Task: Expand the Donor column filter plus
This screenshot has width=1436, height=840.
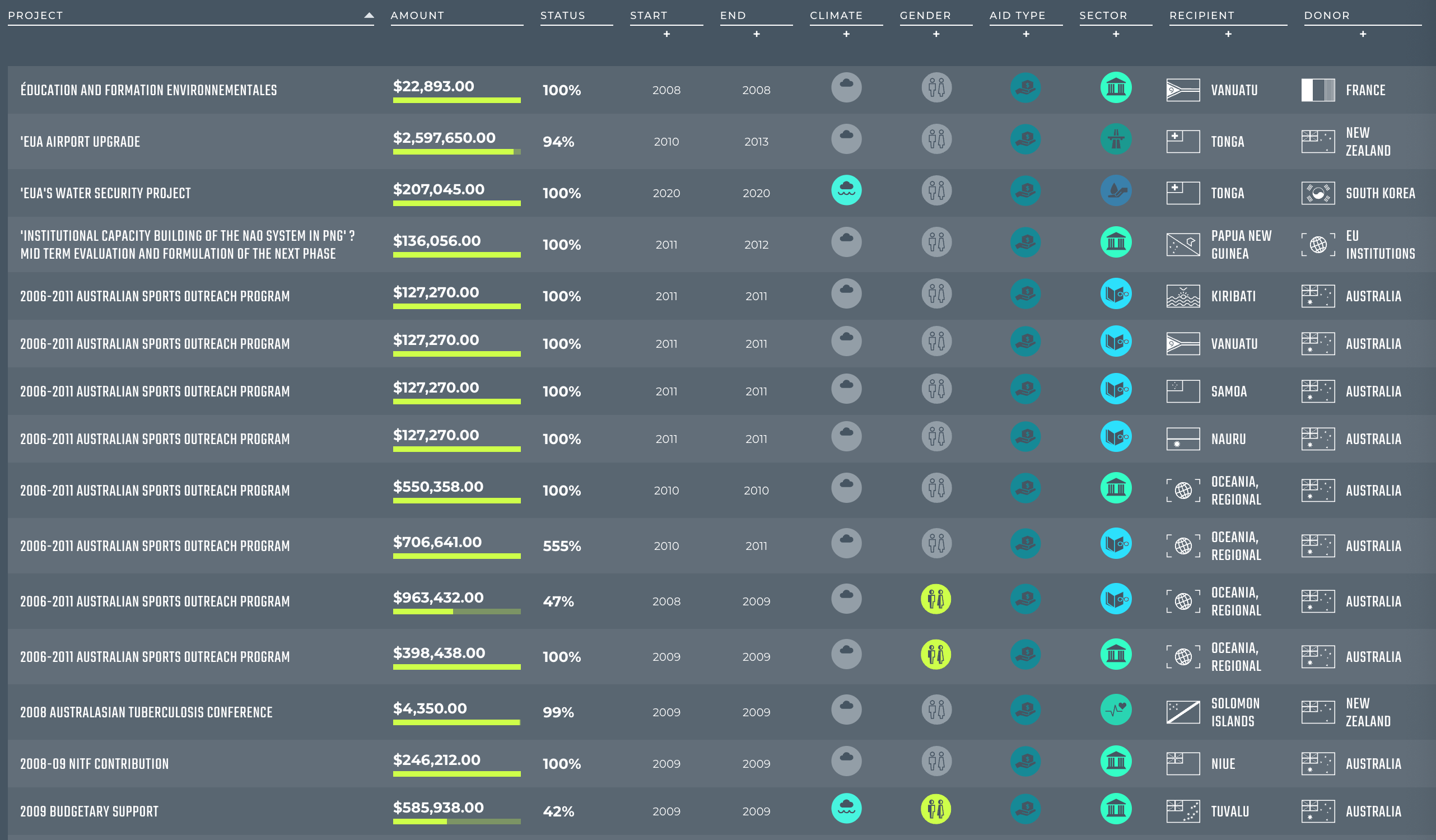Action: [x=1363, y=34]
